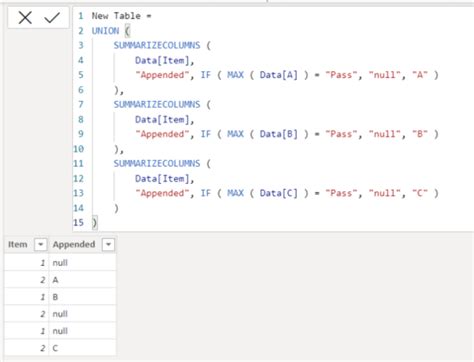
Task: Cancel the formula with the X icon
Action: pos(25,17)
